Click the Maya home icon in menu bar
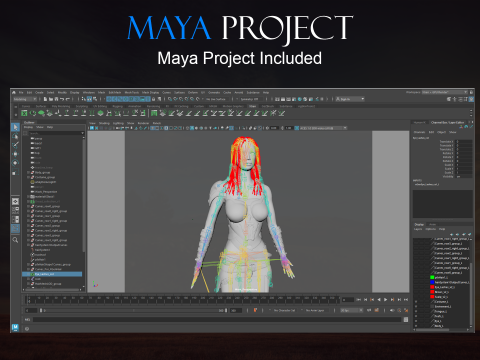Viewport: 480px width, 360px height. (x=14, y=92)
